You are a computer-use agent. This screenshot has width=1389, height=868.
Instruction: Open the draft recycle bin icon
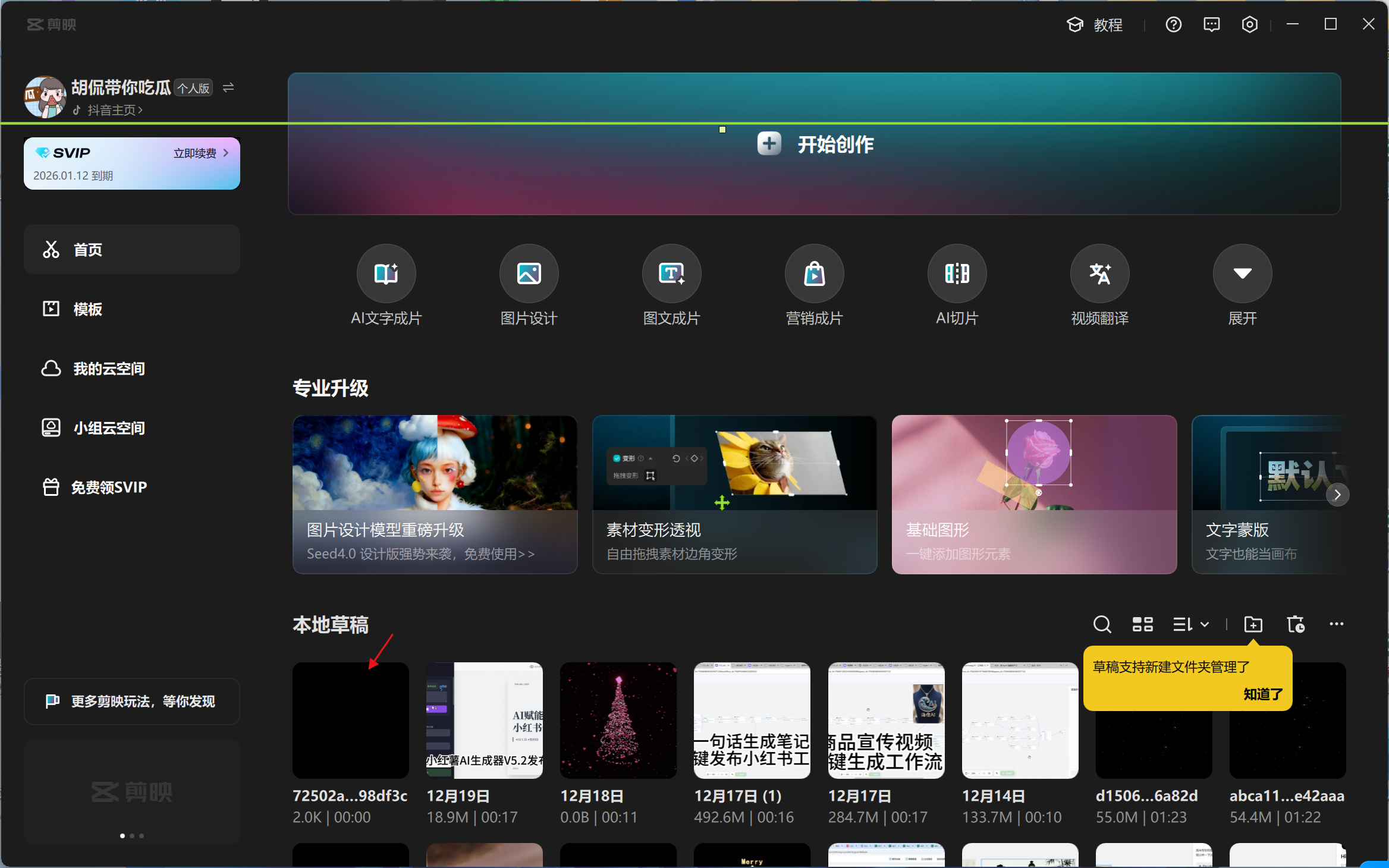(1295, 624)
